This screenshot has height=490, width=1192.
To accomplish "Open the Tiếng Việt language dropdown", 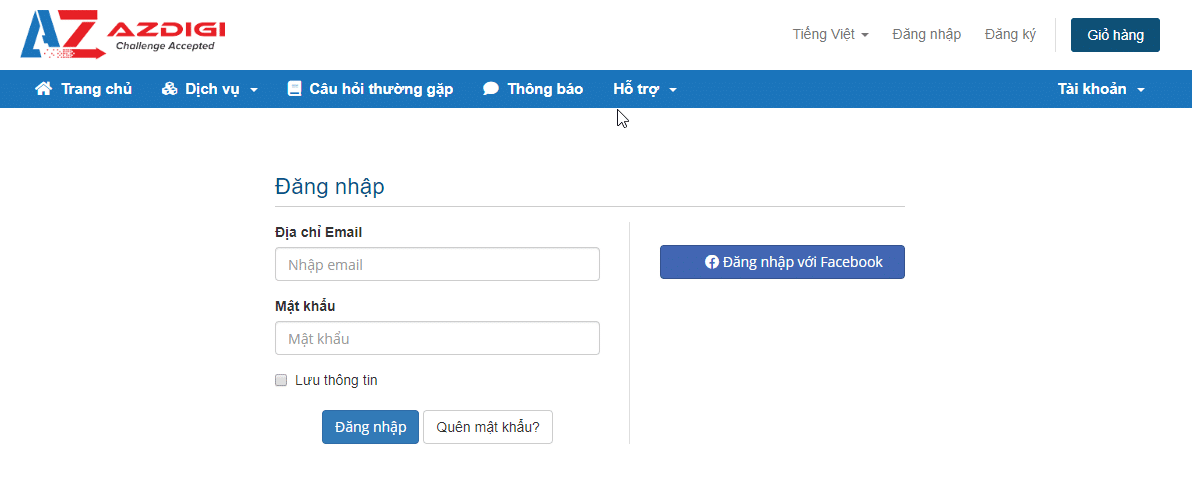I will [x=830, y=34].
